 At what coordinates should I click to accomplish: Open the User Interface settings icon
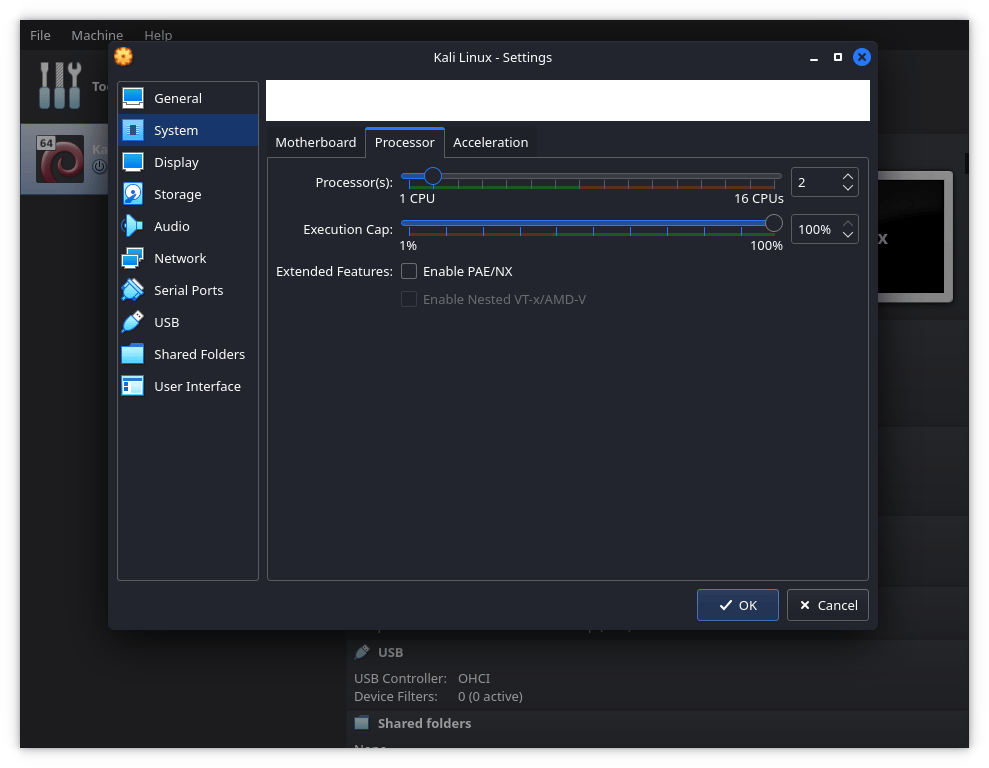[x=133, y=386]
